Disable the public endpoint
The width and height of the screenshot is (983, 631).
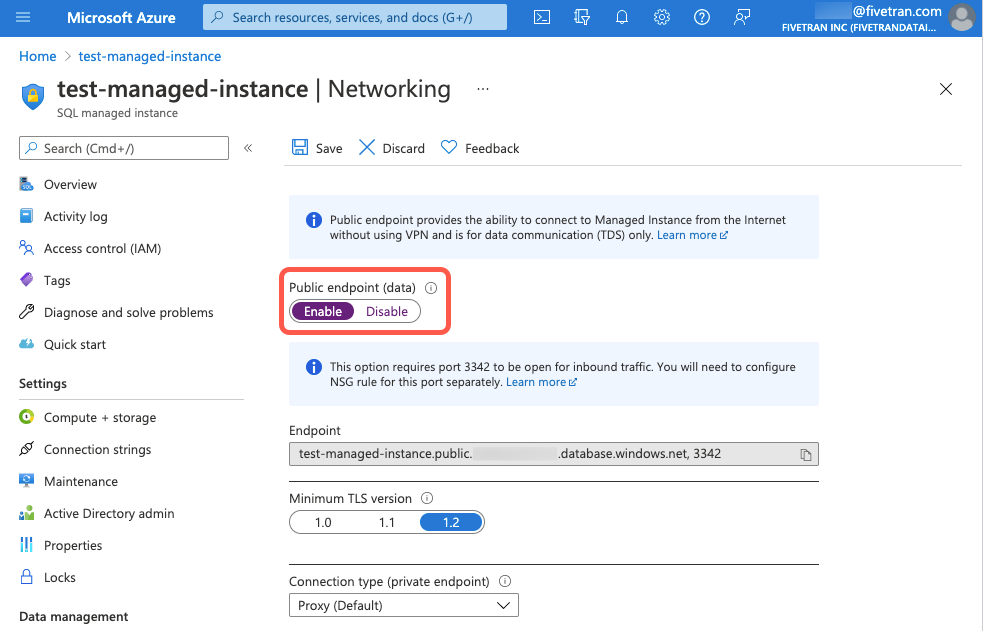(387, 311)
